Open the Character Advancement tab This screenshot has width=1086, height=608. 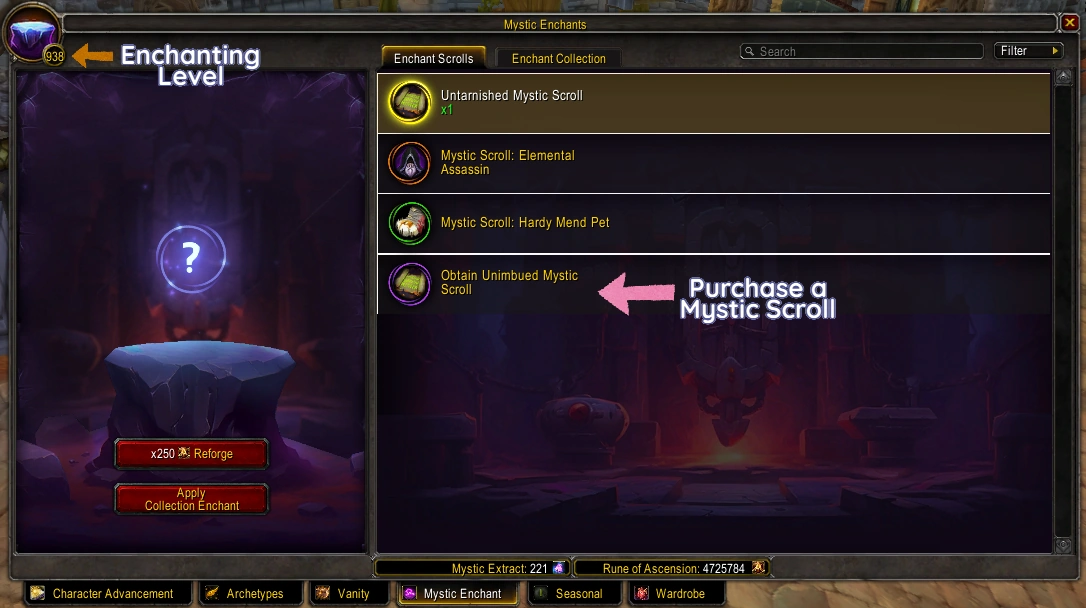(108, 593)
